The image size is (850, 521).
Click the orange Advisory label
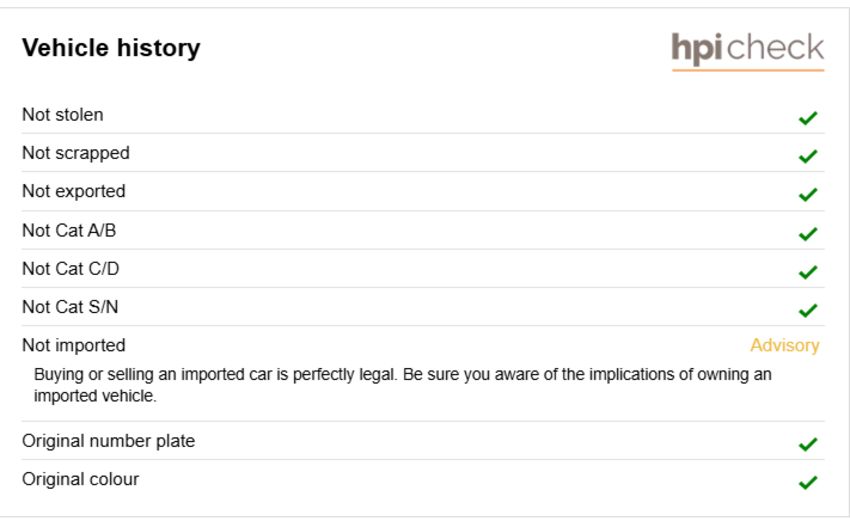784,345
